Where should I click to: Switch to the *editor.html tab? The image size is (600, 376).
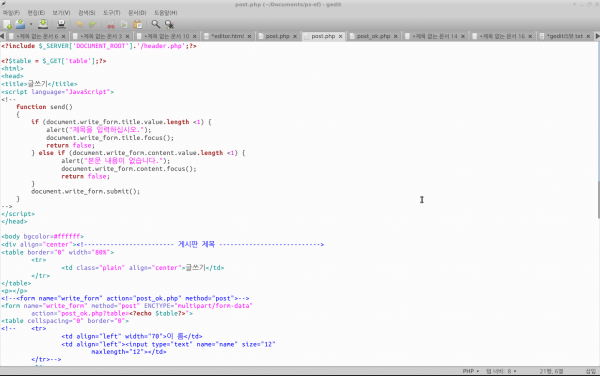coord(227,36)
